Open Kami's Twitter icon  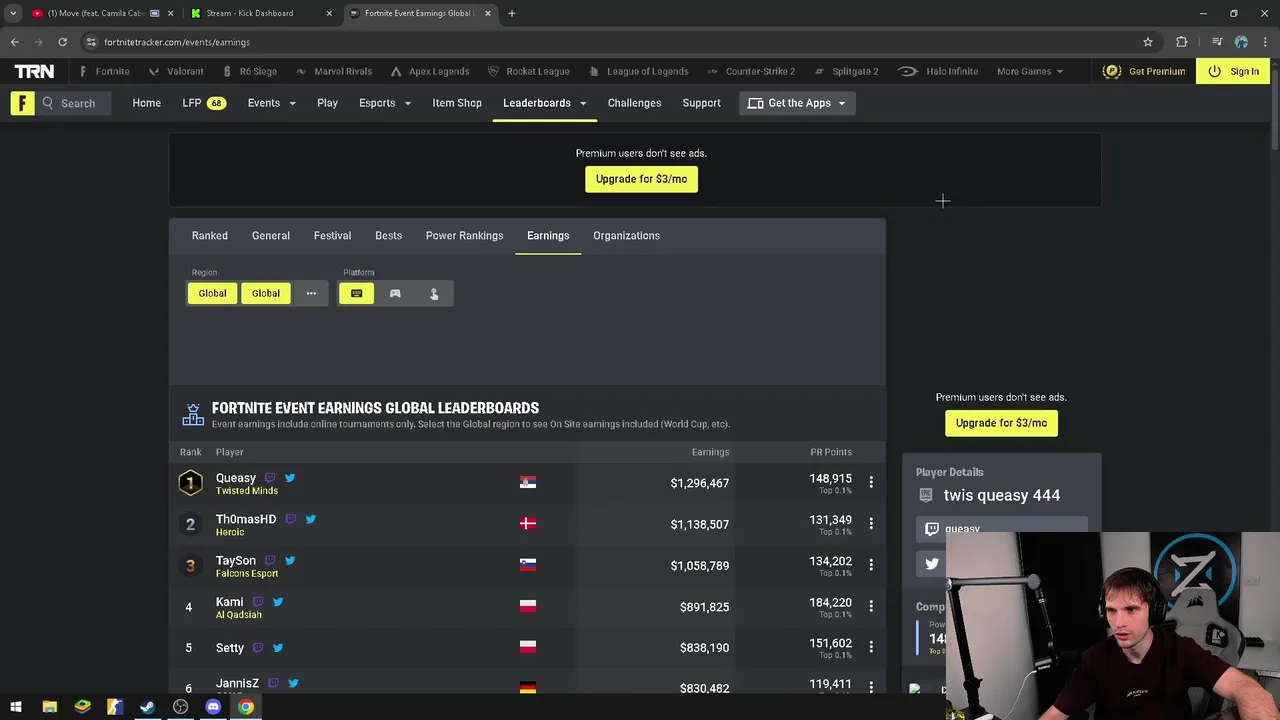277,602
